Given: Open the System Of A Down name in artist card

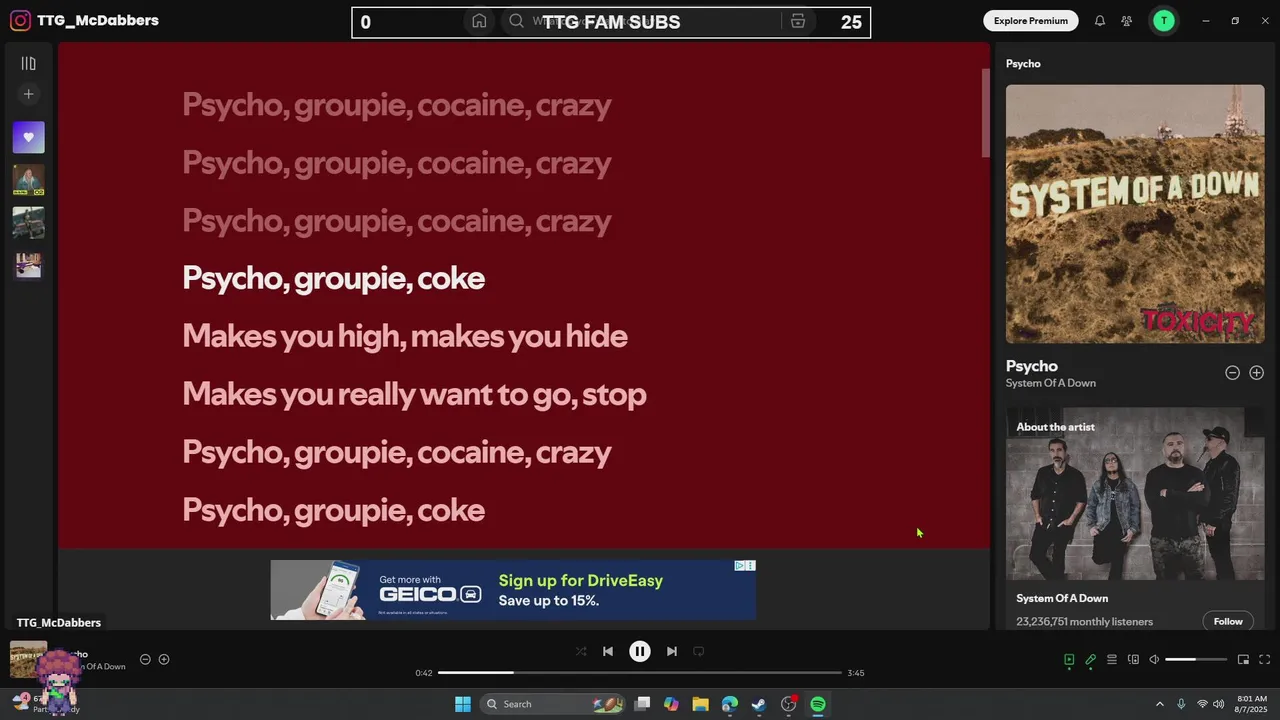Looking at the screenshot, I should click(1062, 598).
